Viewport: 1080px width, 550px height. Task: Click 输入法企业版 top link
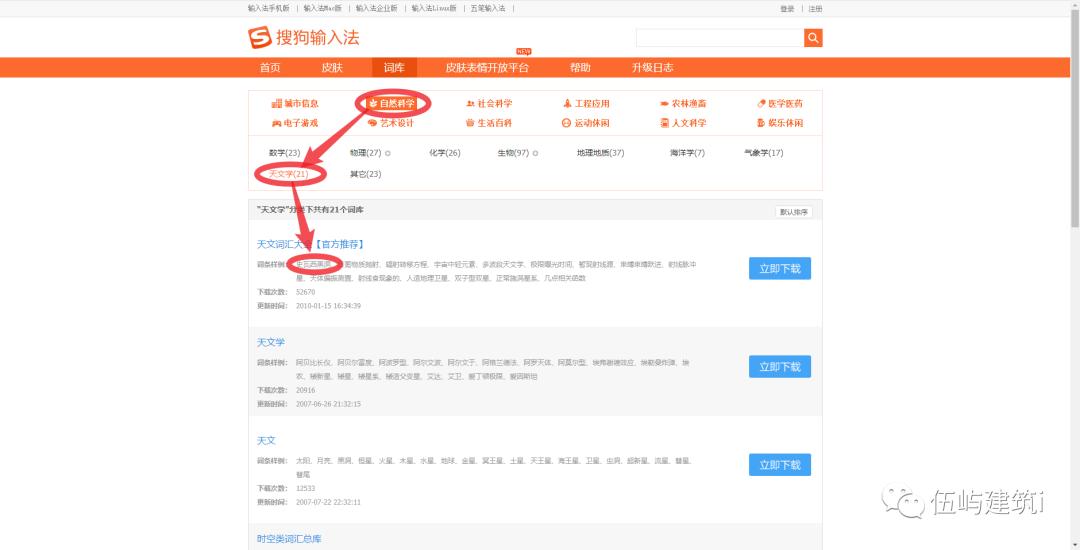point(377,8)
